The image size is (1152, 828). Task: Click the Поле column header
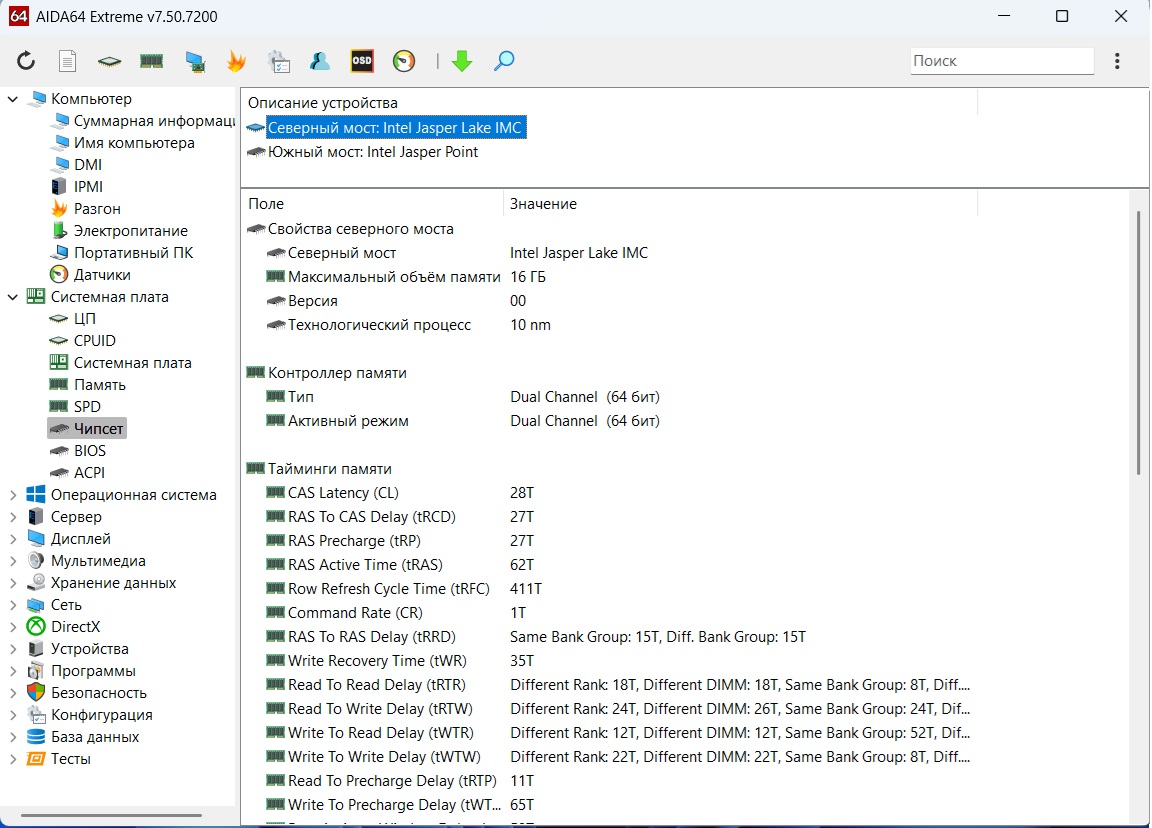point(266,204)
